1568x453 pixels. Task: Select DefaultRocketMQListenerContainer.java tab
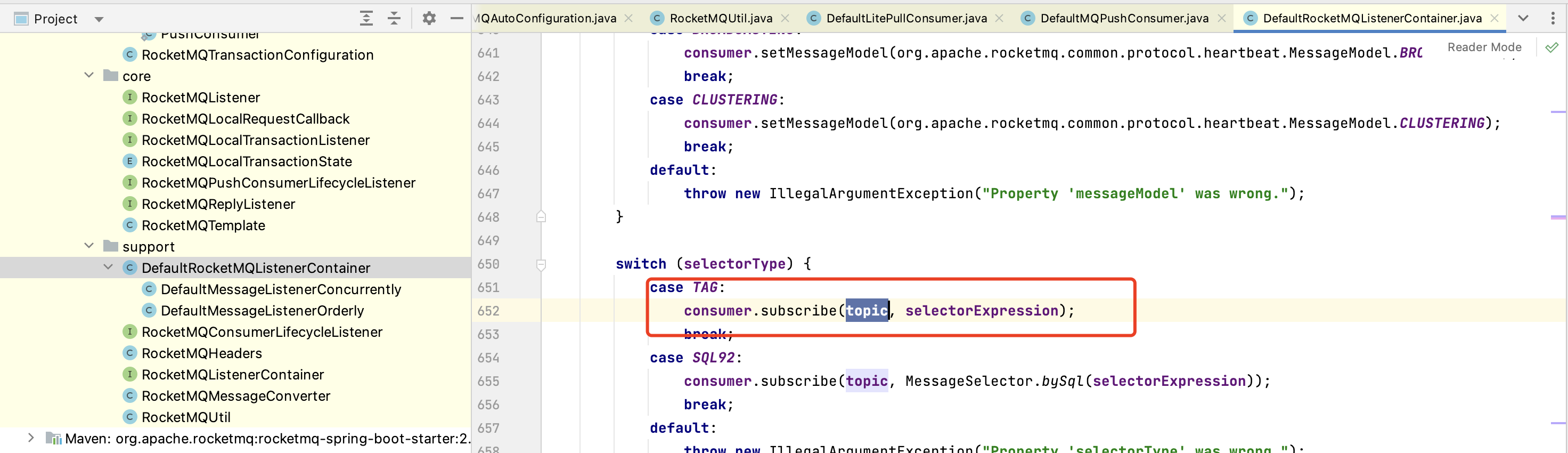1372,18
